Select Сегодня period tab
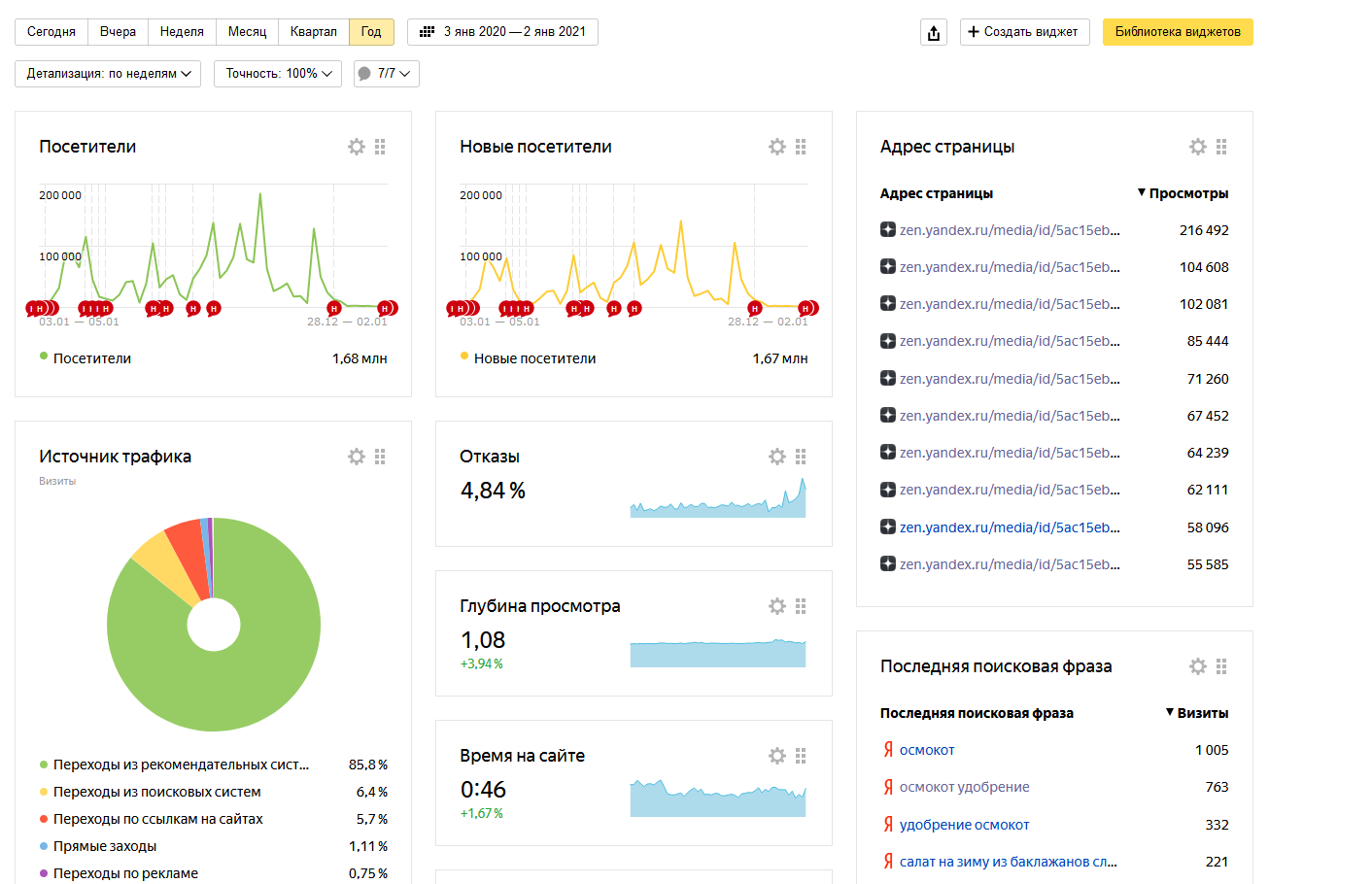The width and height of the screenshot is (1372, 884). tap(51, 32)
